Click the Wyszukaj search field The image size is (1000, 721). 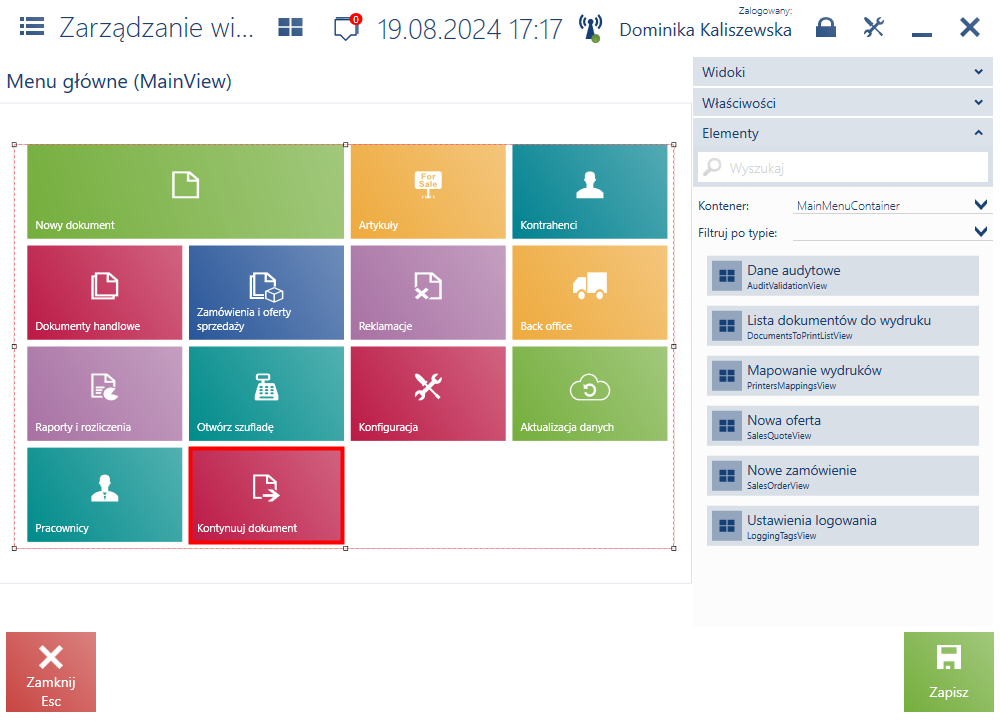(x=842, y=168)
